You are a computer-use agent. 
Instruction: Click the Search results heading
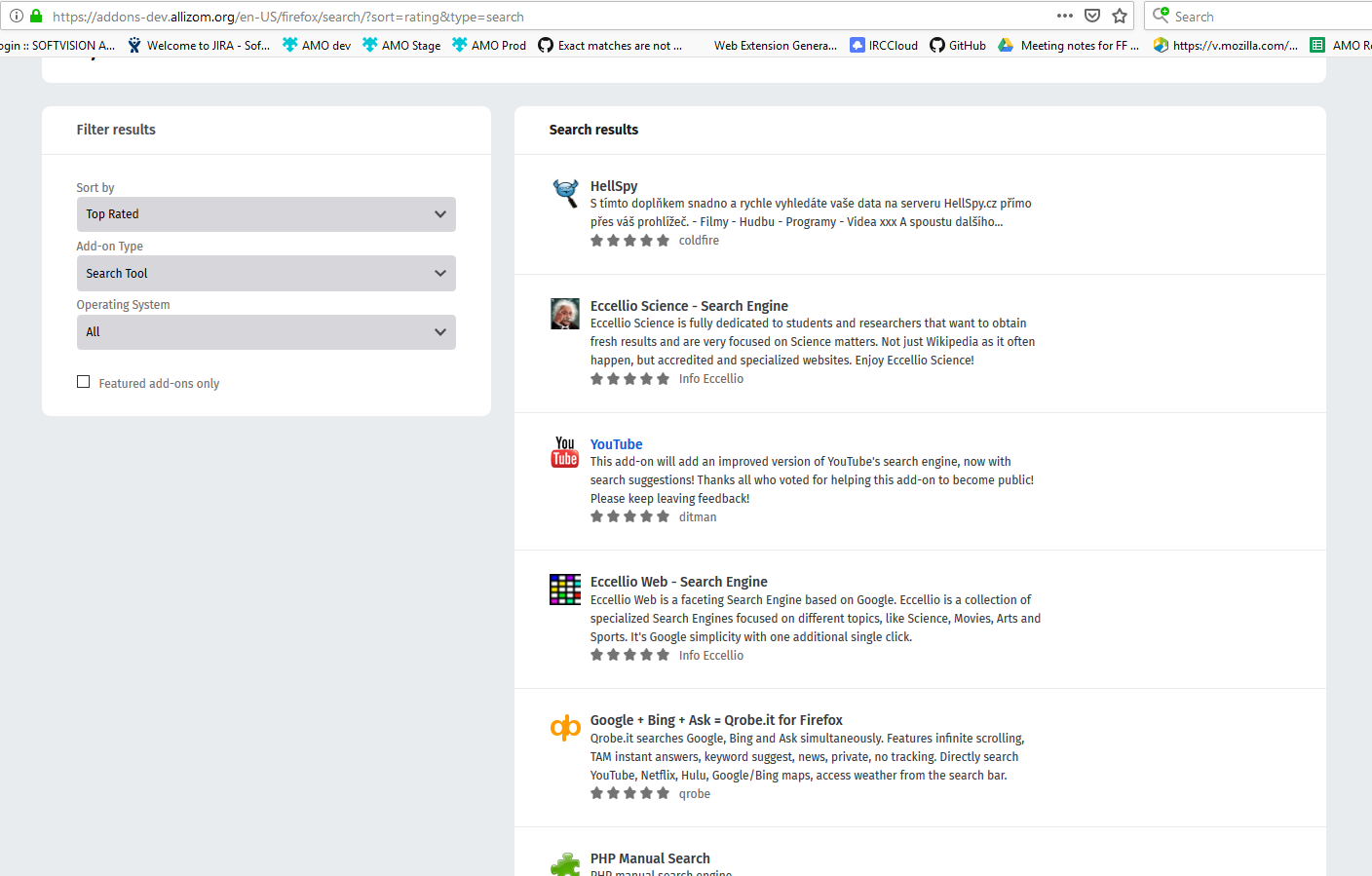593,130
